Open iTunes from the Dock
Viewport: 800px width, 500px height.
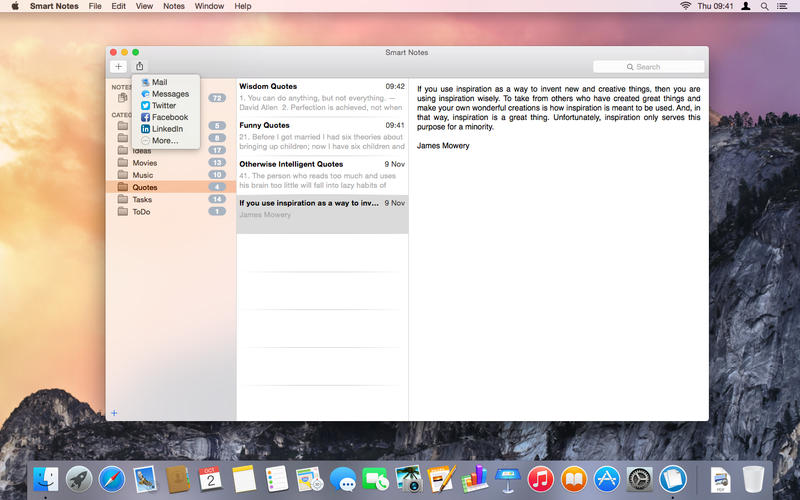(x=541, y=480)
